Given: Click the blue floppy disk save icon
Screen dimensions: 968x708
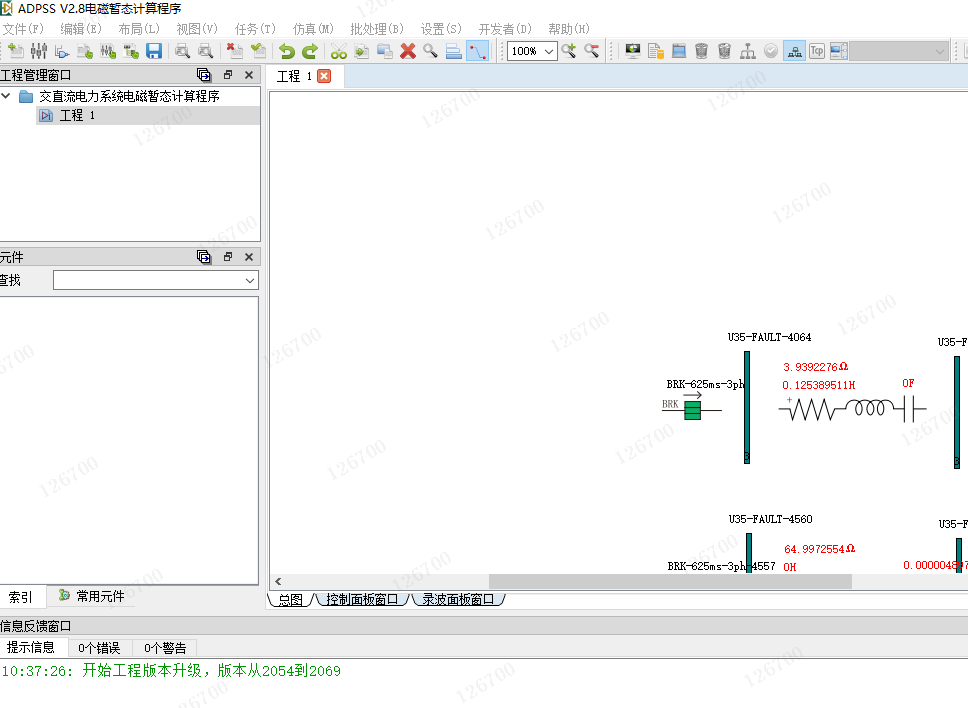Looking at the screenshot, I should point(154,51).
